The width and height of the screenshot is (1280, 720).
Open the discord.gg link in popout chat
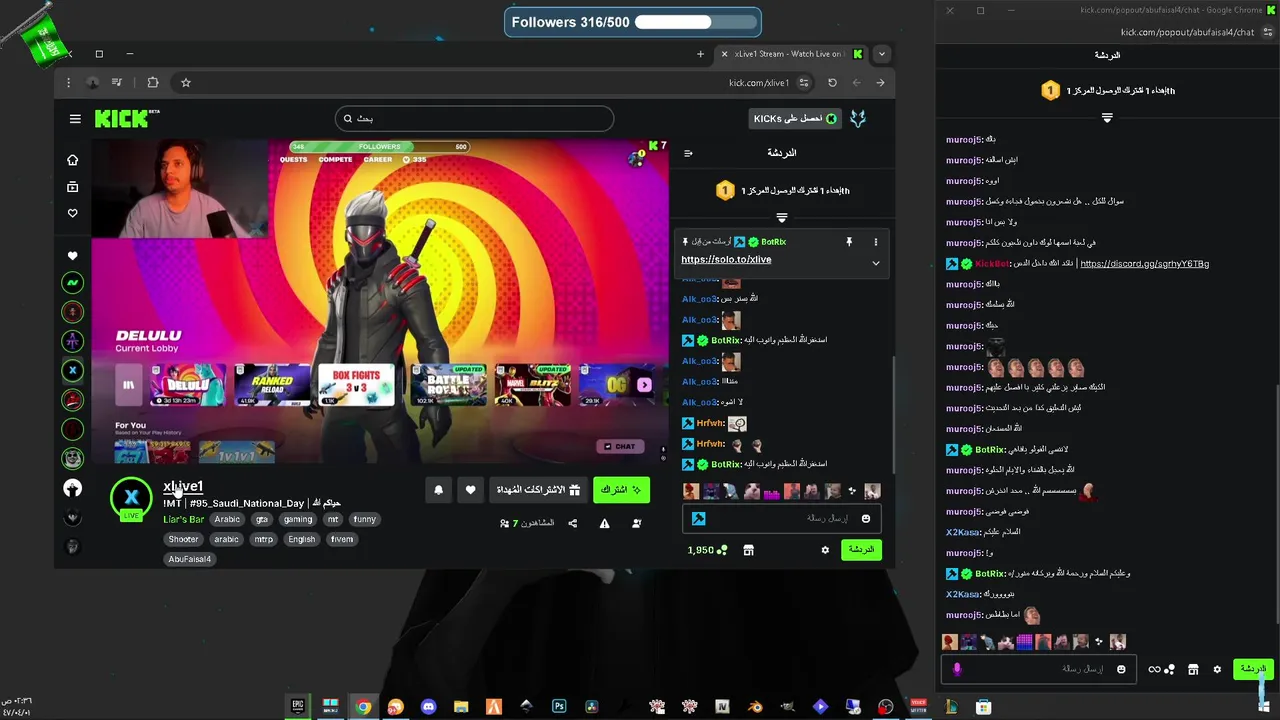pos(1144,264)
